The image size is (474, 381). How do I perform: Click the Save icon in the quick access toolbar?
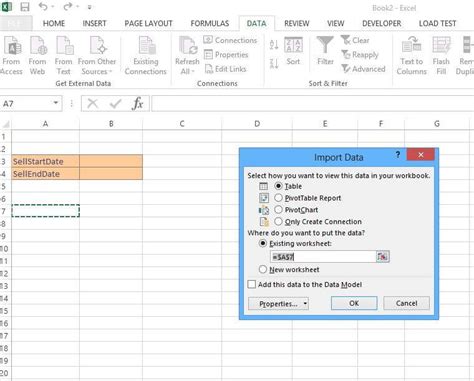25,7
